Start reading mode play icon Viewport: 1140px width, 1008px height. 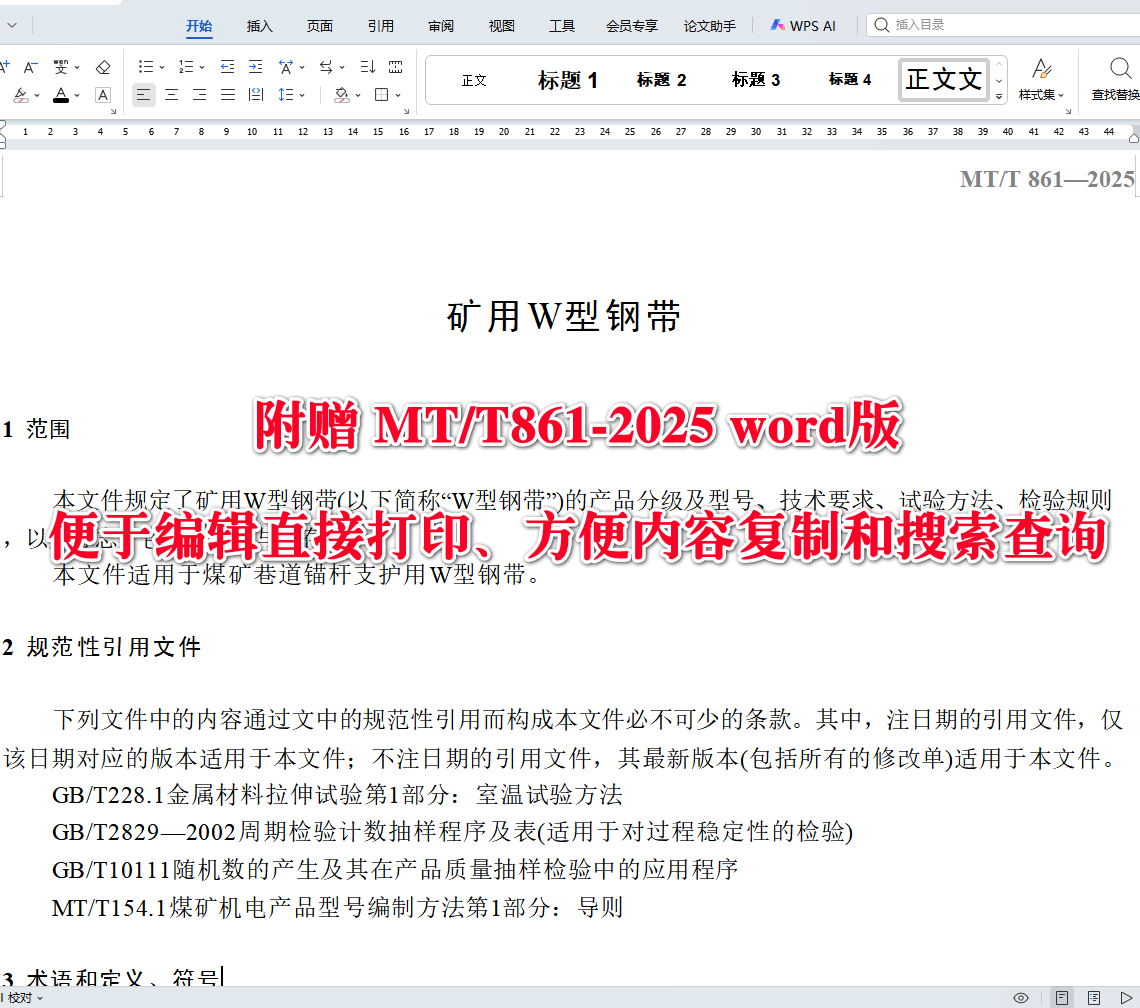coord(1126,998)
